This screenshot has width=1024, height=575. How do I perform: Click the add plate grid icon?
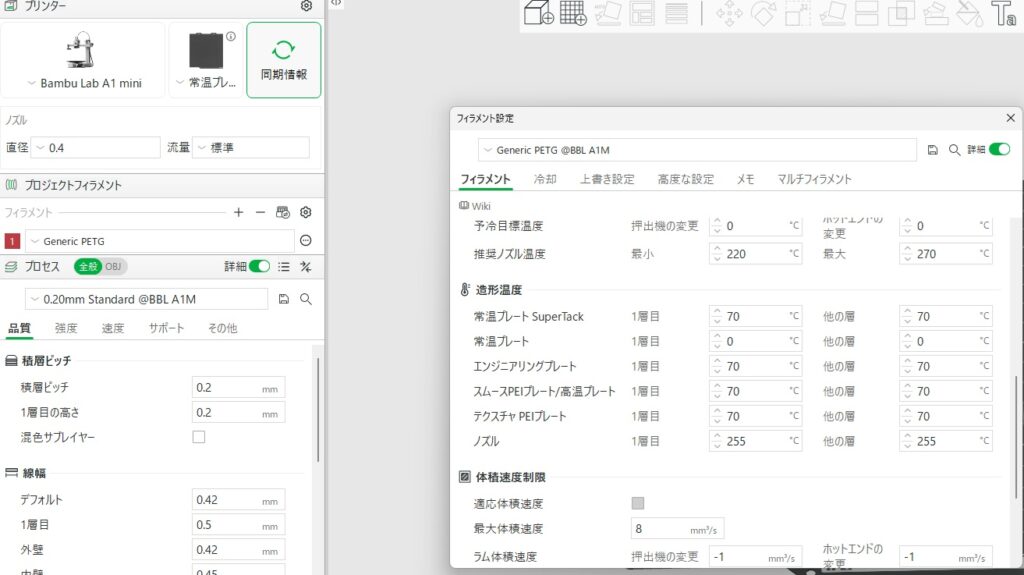(573, 13)
